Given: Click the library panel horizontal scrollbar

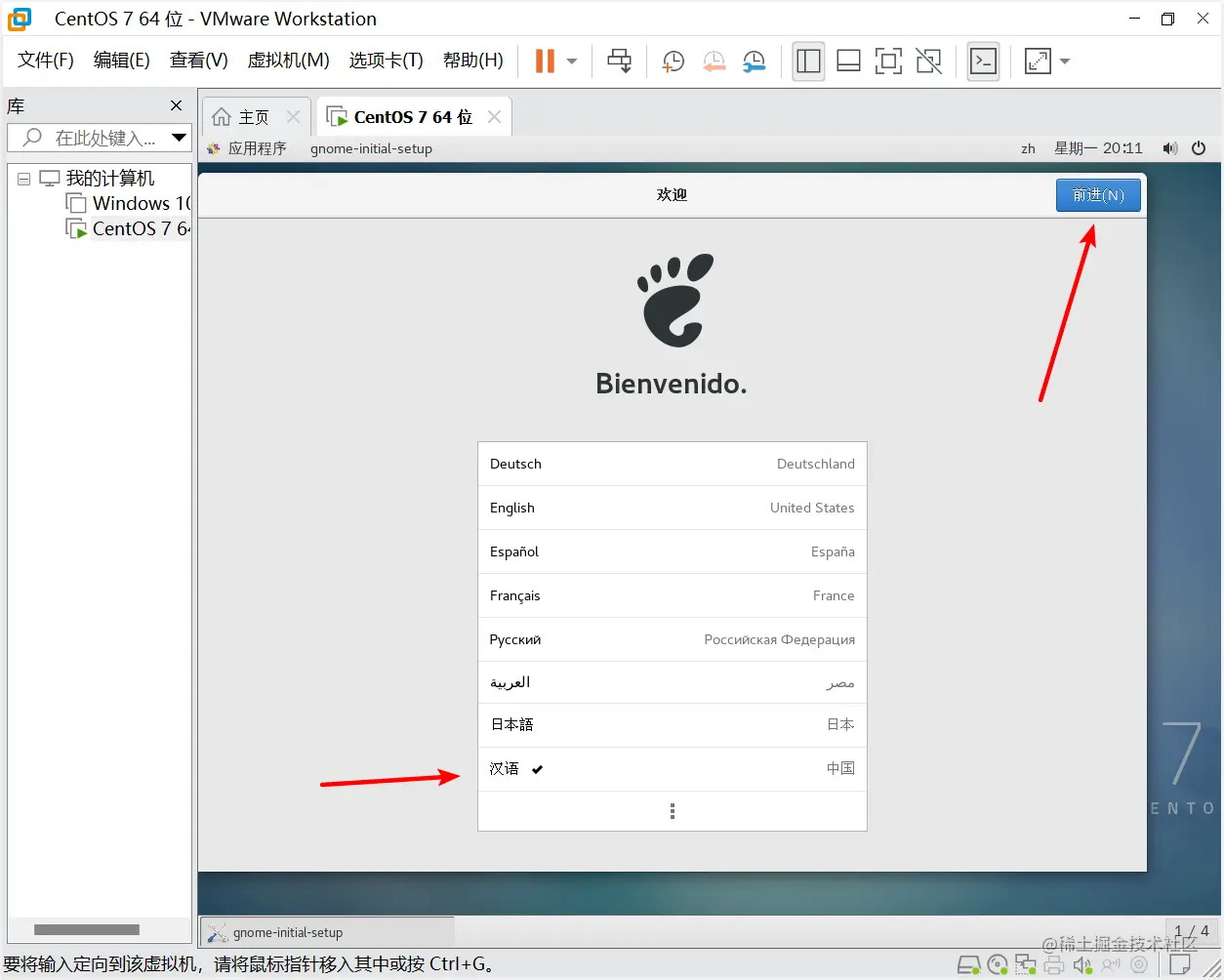Looking at the screenshot, I should [x=87, y=929].
